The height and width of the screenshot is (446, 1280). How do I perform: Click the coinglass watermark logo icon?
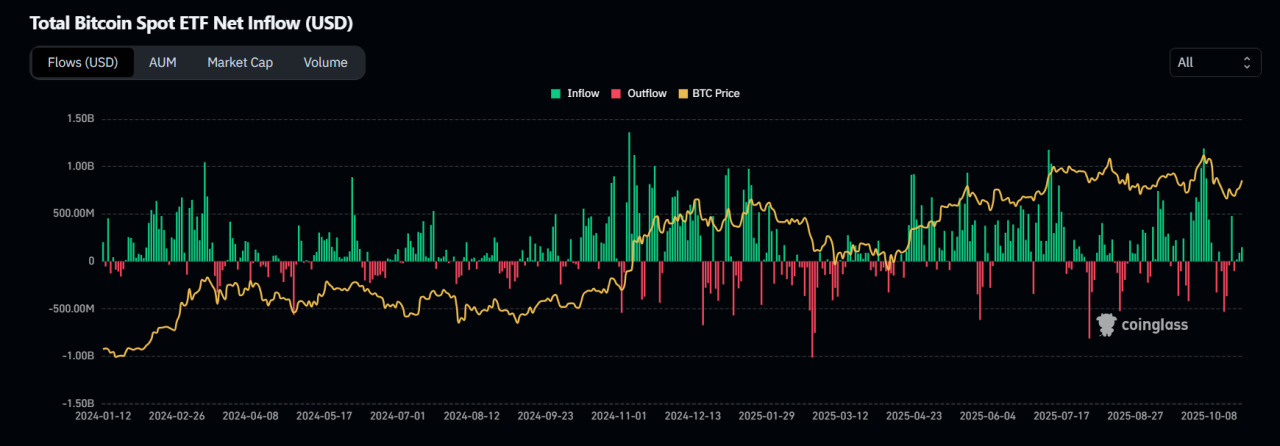coord(1106,324)
